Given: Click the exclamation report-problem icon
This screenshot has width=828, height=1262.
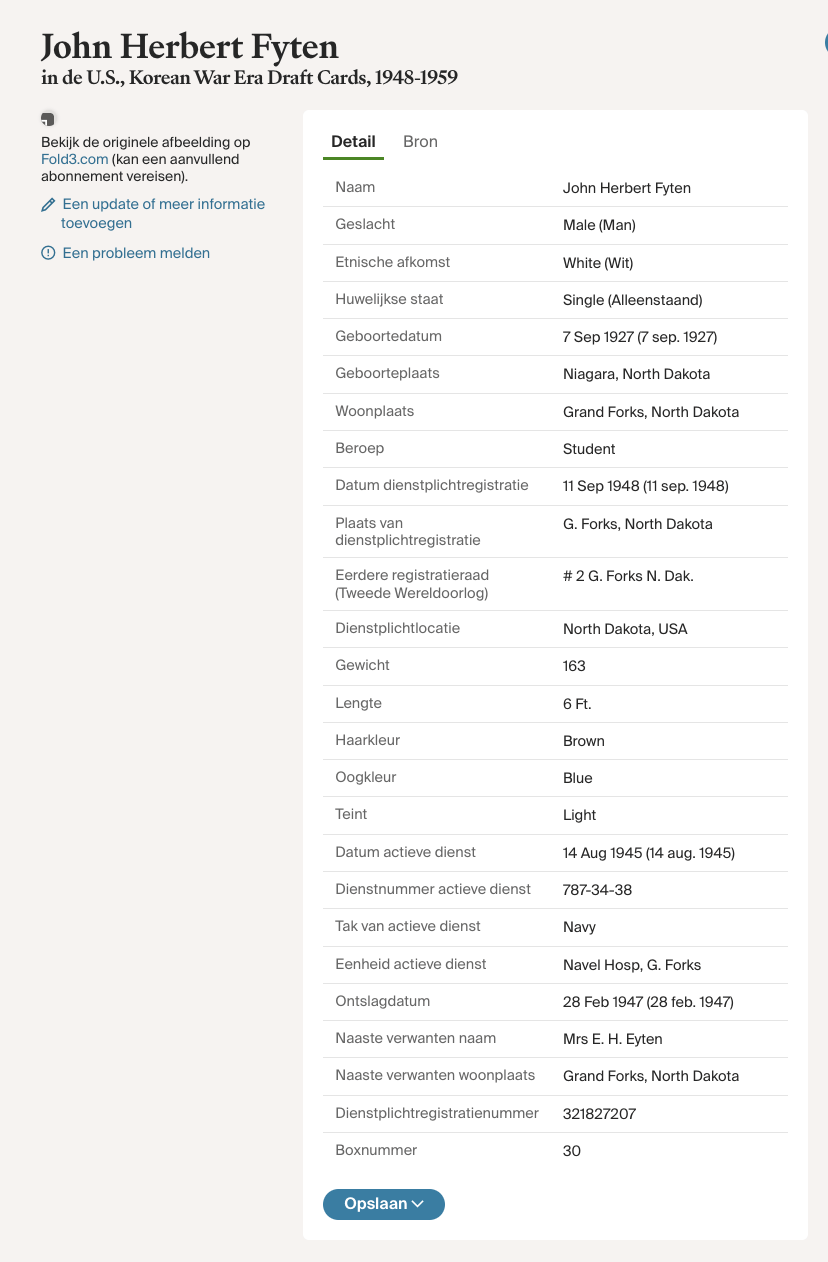Looking at the screenshot, I should coord(48,254).
